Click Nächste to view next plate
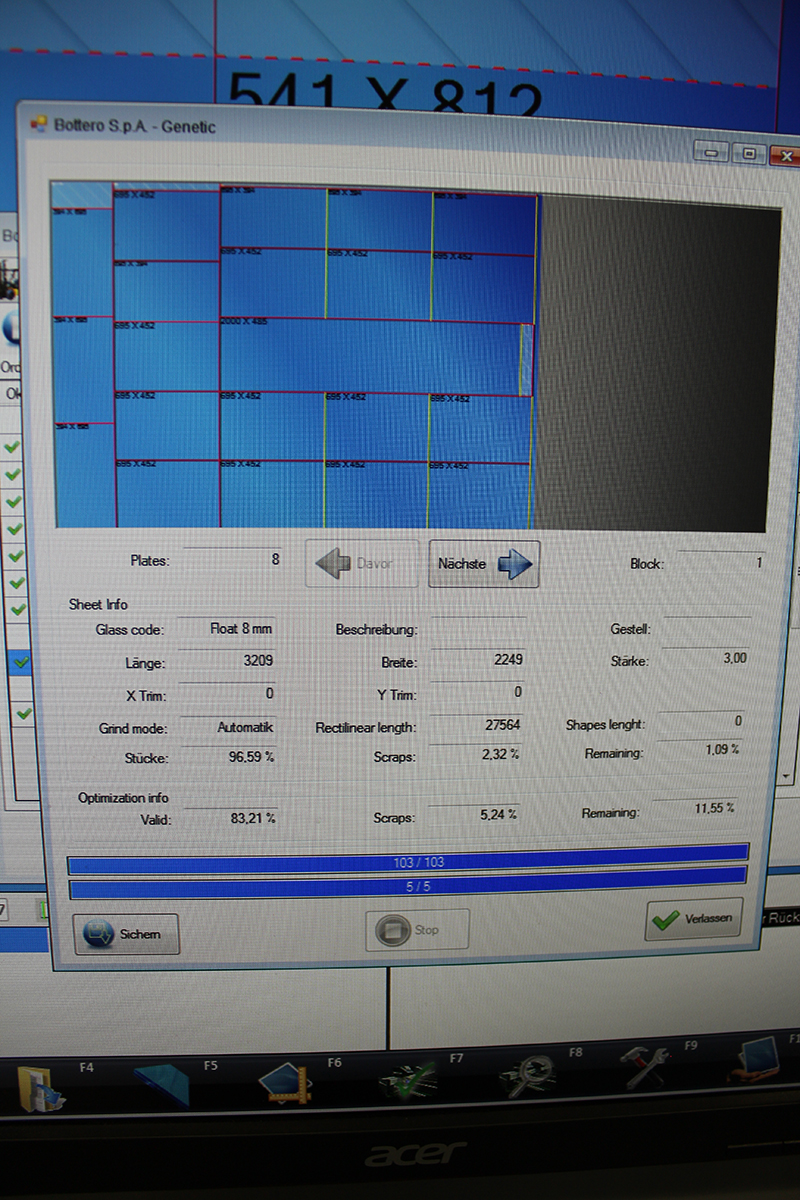Viewport: 800px width, 1200px height. click(x=484, y=564)
